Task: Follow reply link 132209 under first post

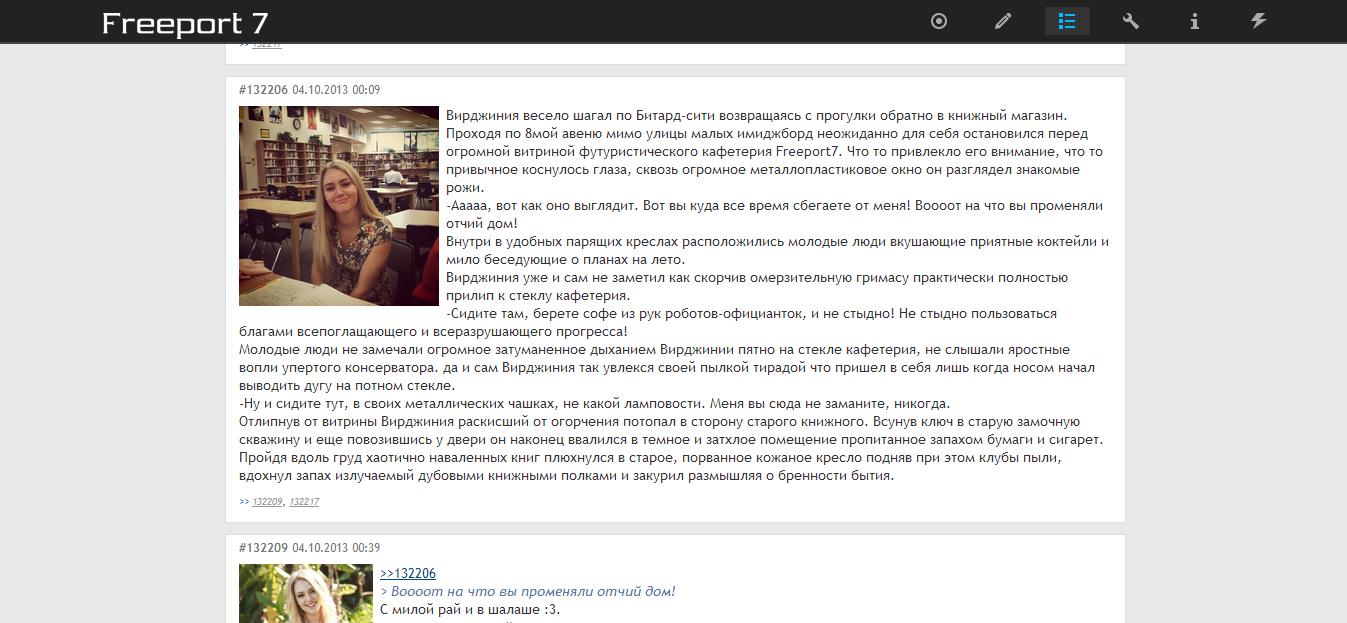Action: [x=267, y=502]
